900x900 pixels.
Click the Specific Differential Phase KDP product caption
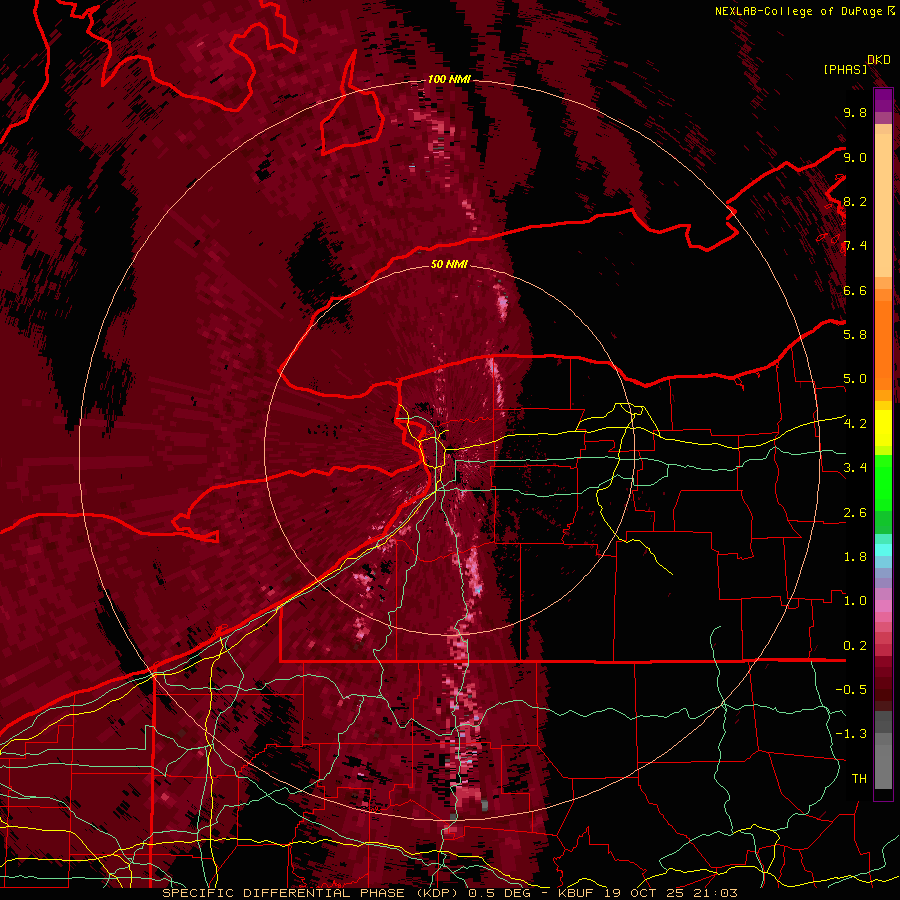450,893
